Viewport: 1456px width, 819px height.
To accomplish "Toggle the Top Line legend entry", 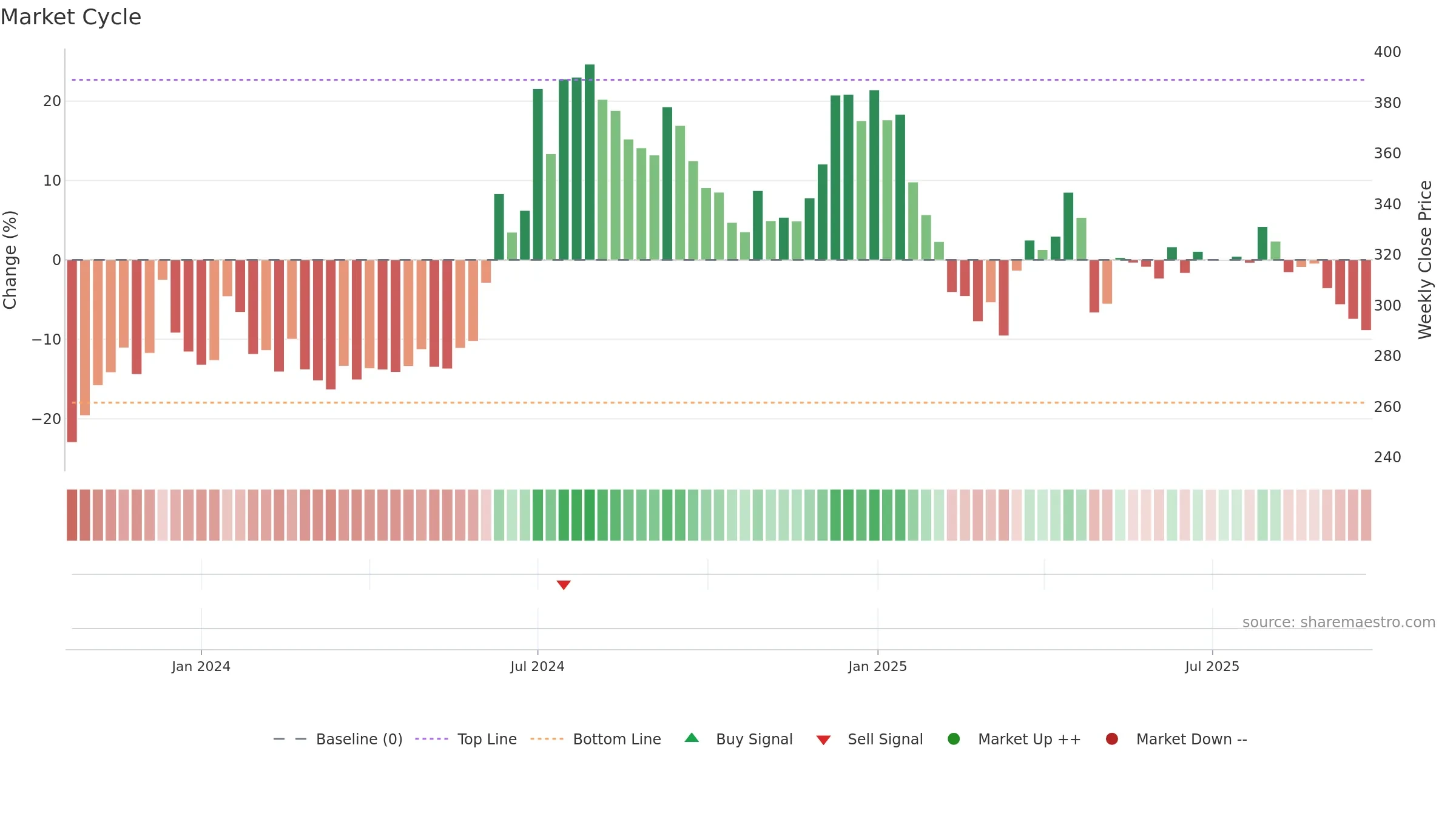I will 466,739.
